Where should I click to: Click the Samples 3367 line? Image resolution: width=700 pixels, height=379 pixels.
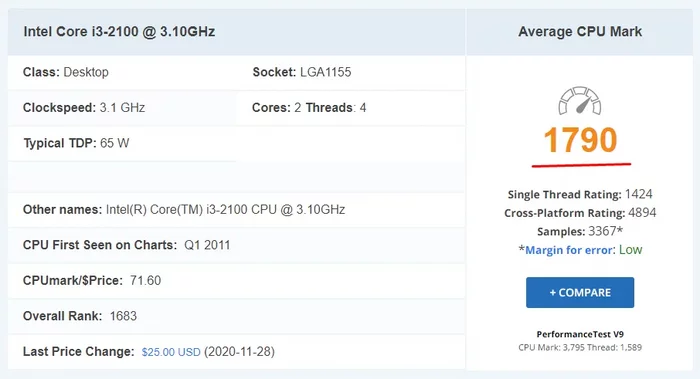click(580, 231)
